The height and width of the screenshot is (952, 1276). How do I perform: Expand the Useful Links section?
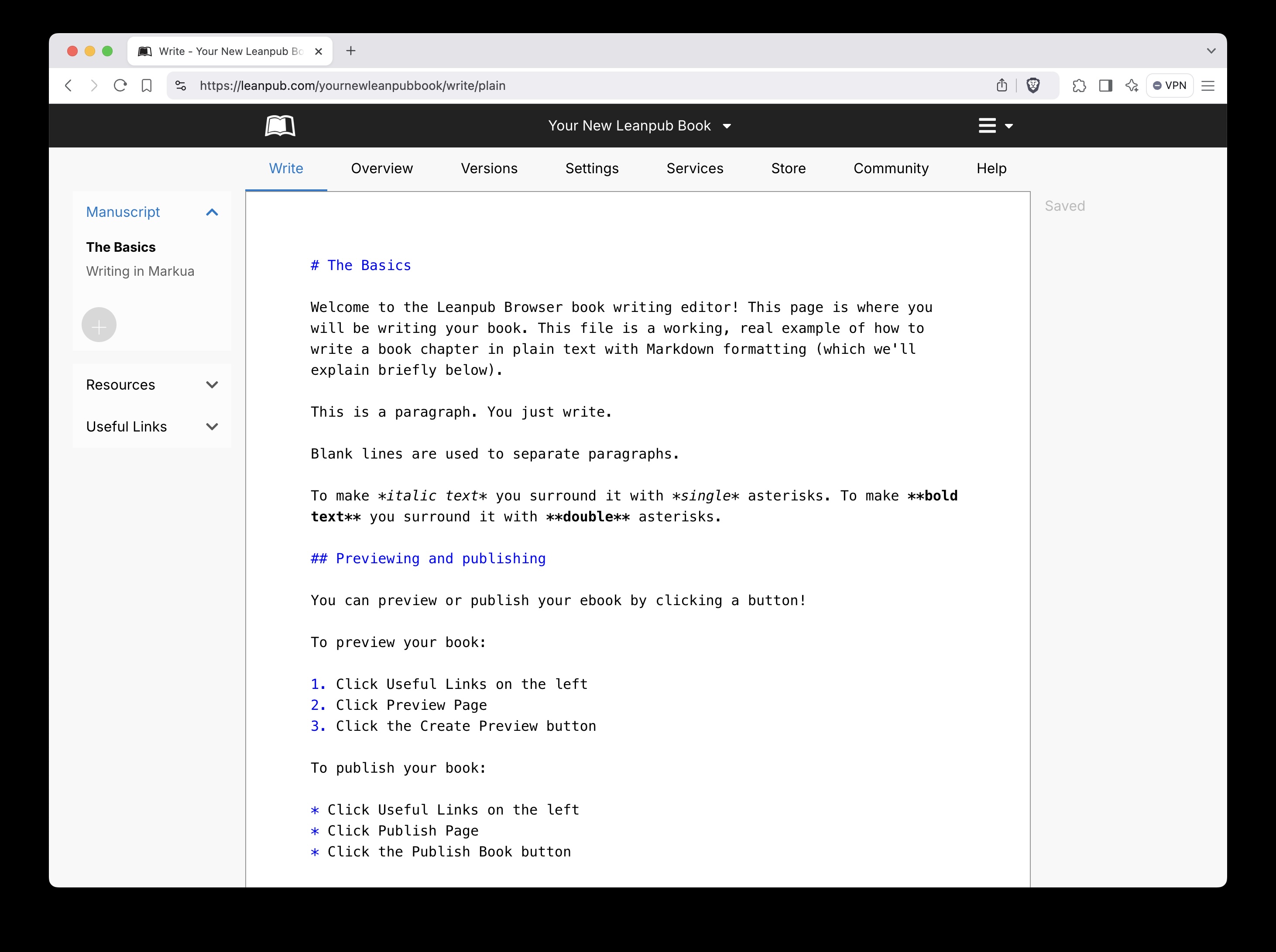click(x=212, y=427)
